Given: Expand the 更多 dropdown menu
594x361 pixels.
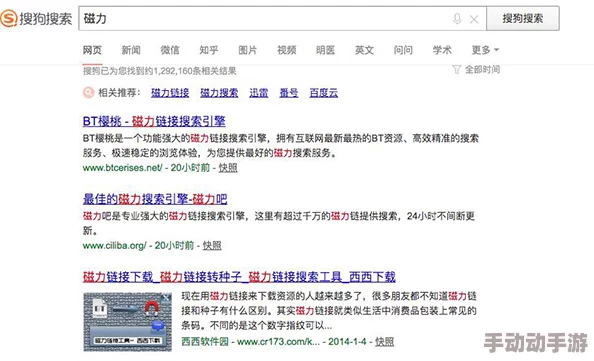Looking at the screenshot, I should (485, 50).
